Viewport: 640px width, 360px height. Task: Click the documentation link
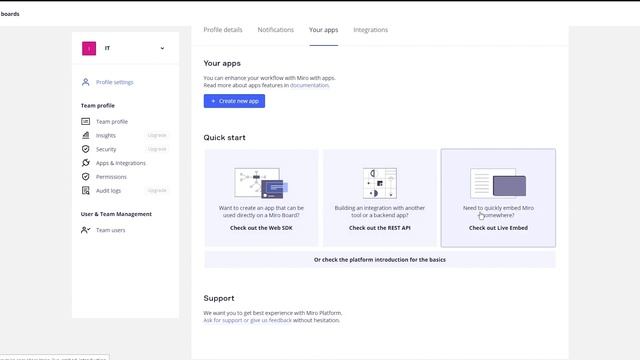pos(309,85)
